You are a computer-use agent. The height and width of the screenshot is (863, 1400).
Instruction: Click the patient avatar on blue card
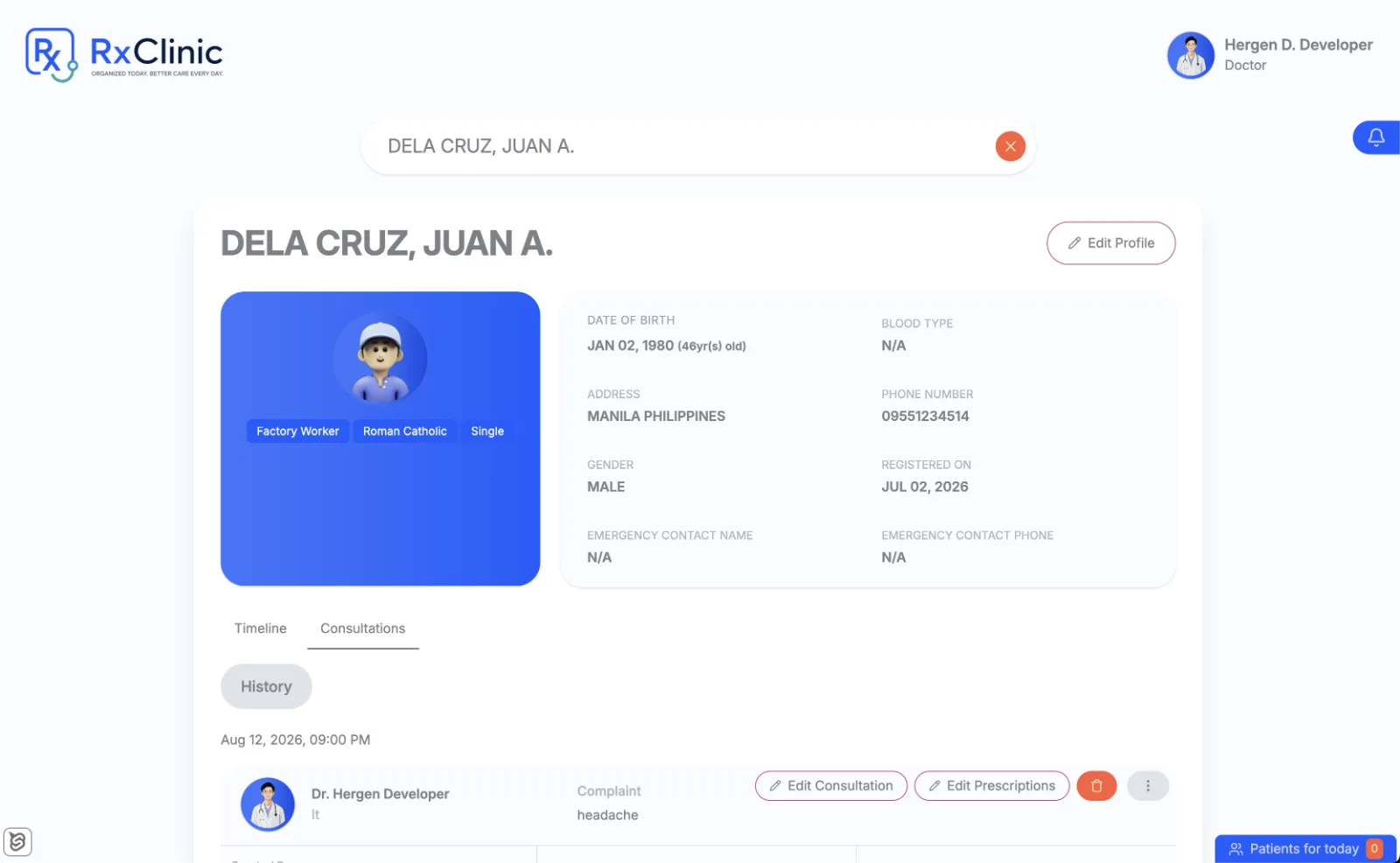381,358
